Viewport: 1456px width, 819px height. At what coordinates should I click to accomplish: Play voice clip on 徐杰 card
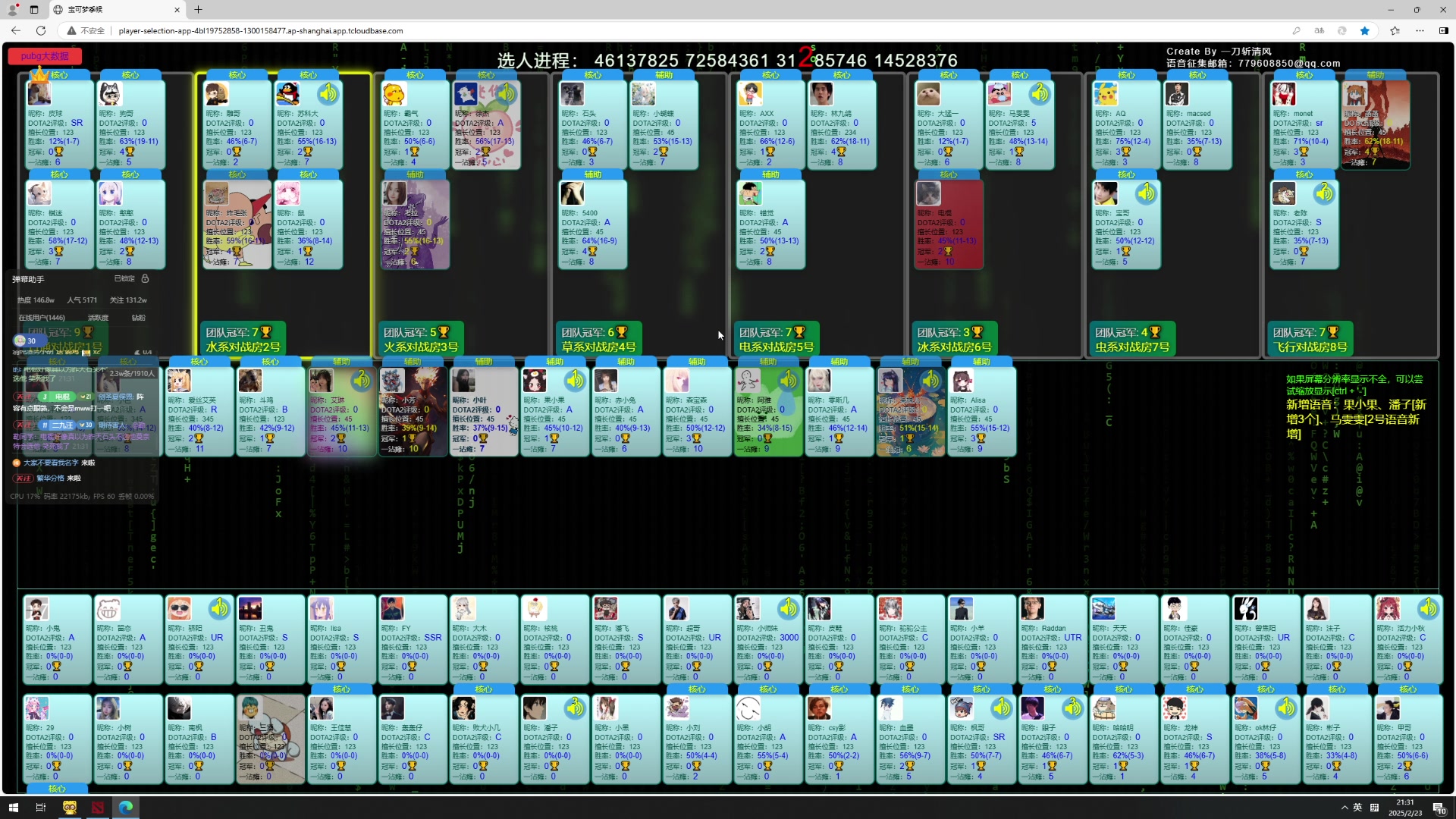coord(507,93)
